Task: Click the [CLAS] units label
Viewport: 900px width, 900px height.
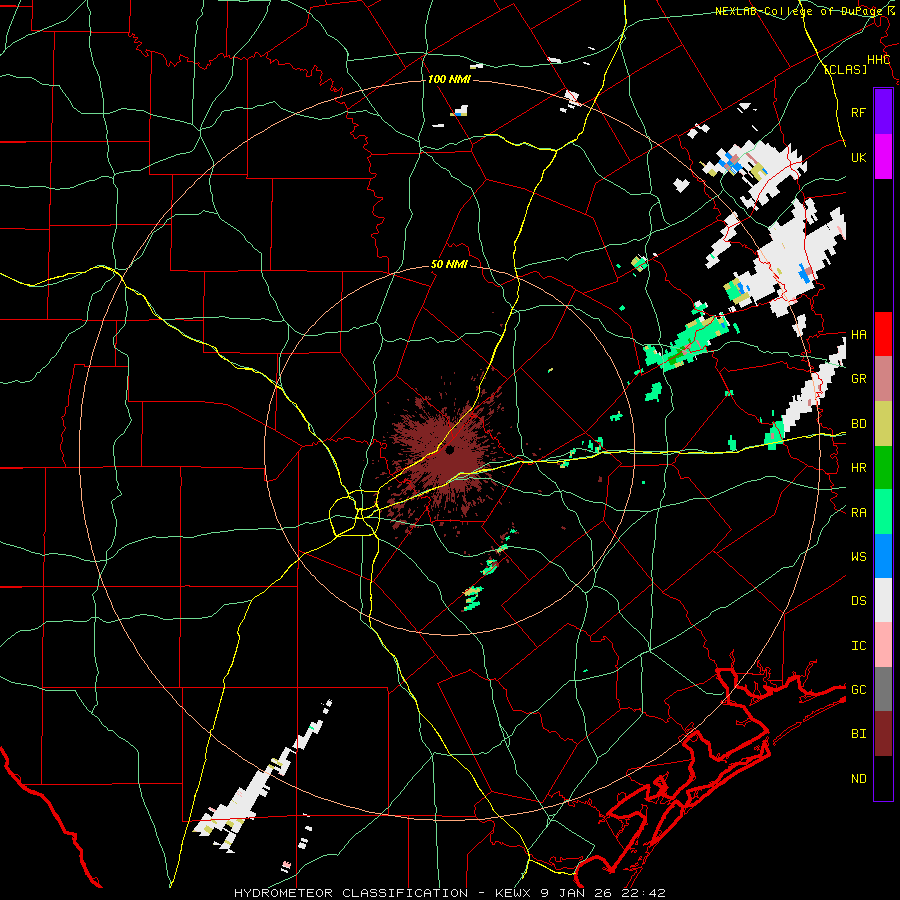Action: [845, 69]
